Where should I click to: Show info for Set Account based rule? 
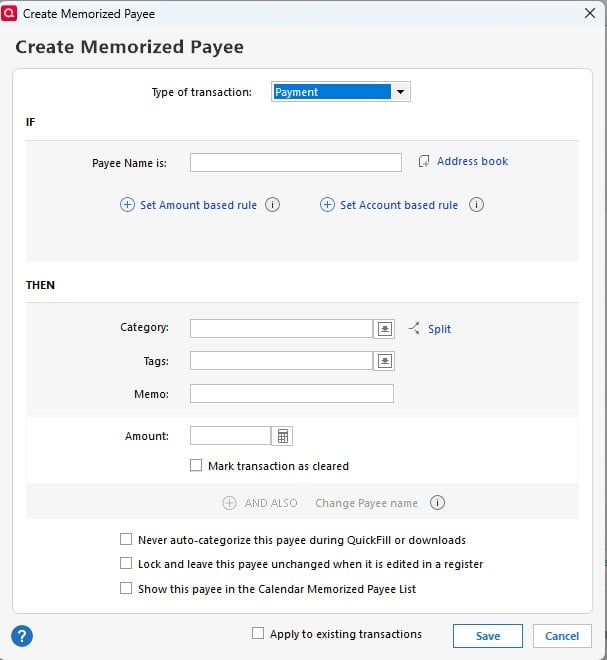pyautogui.click(x=476, y=205)
